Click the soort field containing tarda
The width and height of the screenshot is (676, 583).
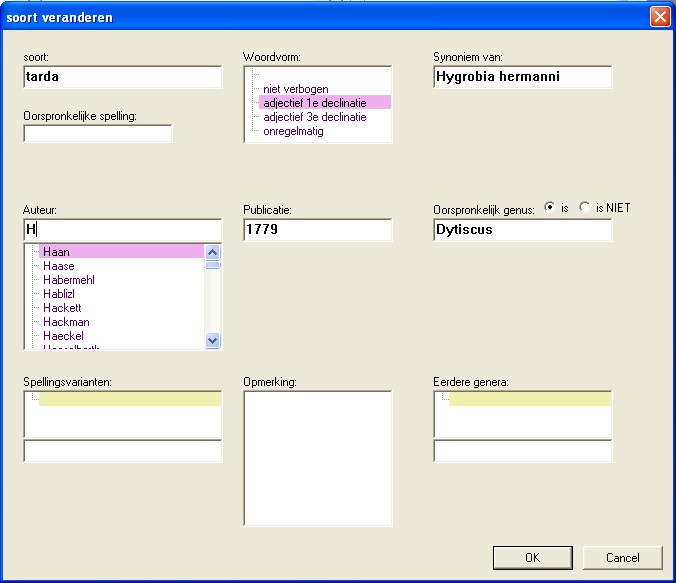coord(122,77)
